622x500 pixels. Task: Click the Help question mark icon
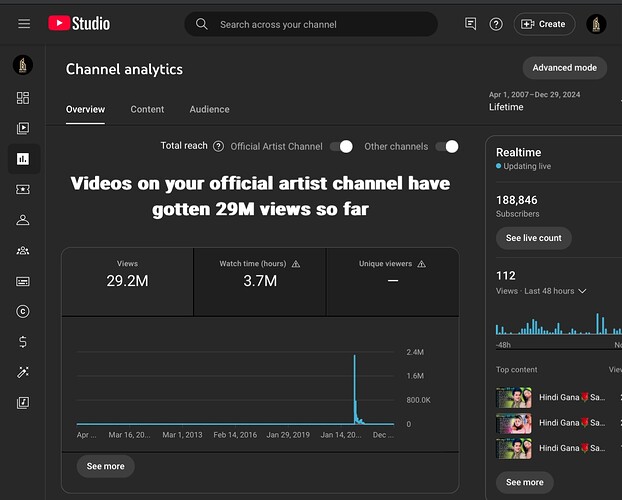496,24
